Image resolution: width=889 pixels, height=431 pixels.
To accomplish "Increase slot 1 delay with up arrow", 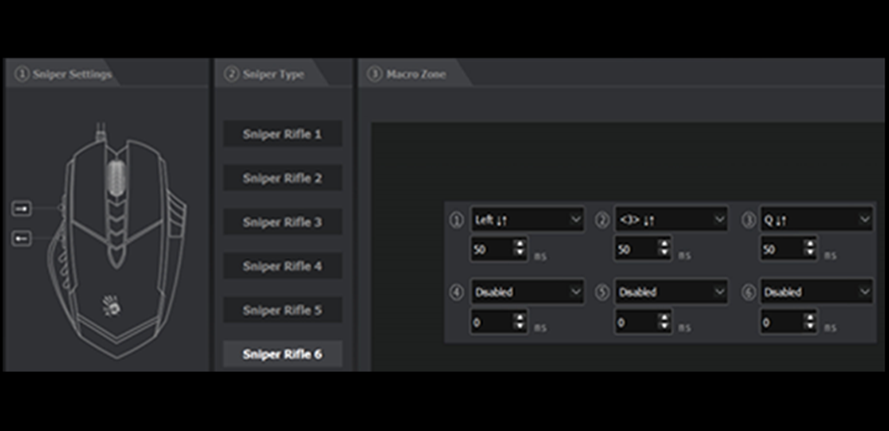I will pyautogui.click(x=519, y=243).
